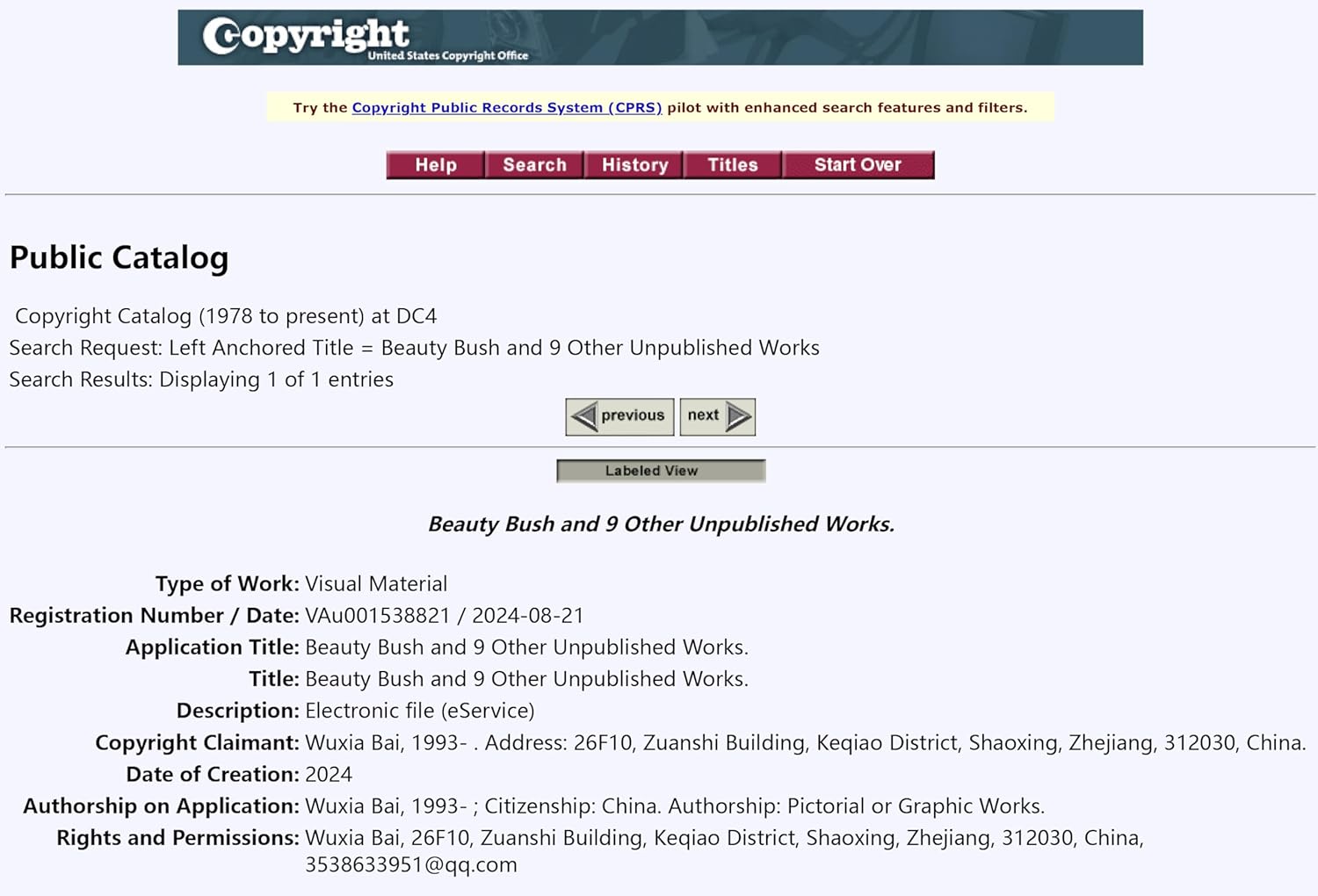
Task: Click the Copyright logo in the banner
Action: pyautogui.click(x=305, y=36)
